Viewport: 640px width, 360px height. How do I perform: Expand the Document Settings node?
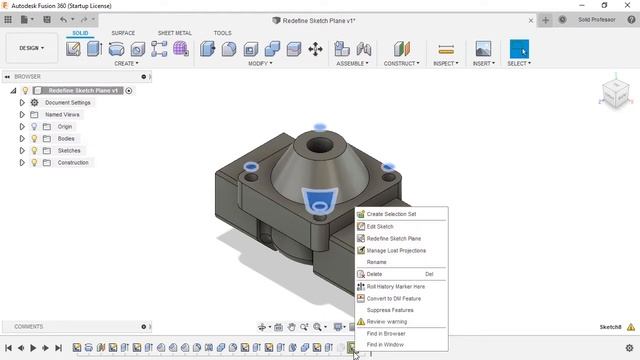click(x=22, y=103)
